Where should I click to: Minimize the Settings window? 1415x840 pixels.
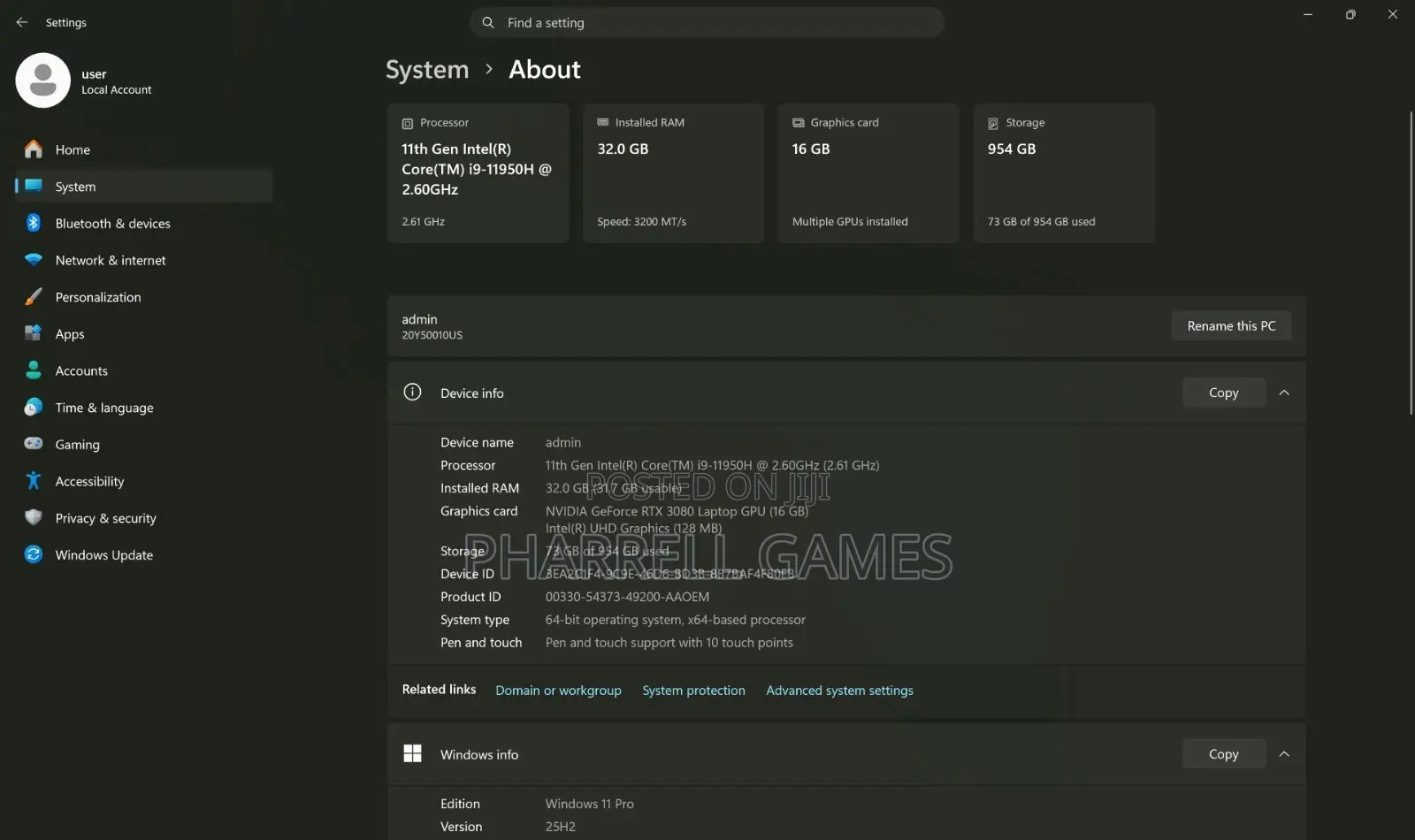click(x=1308, y=15)
